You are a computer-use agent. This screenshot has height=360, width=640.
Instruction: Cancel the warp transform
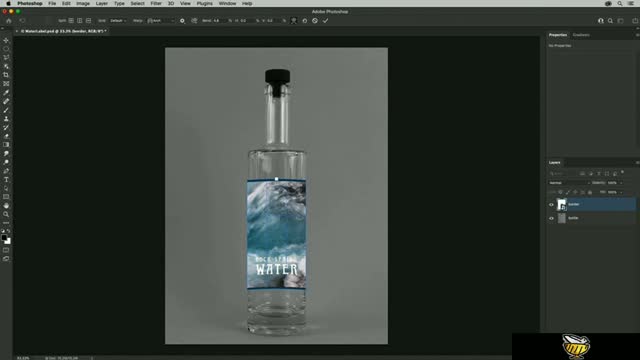pos(315,20)
